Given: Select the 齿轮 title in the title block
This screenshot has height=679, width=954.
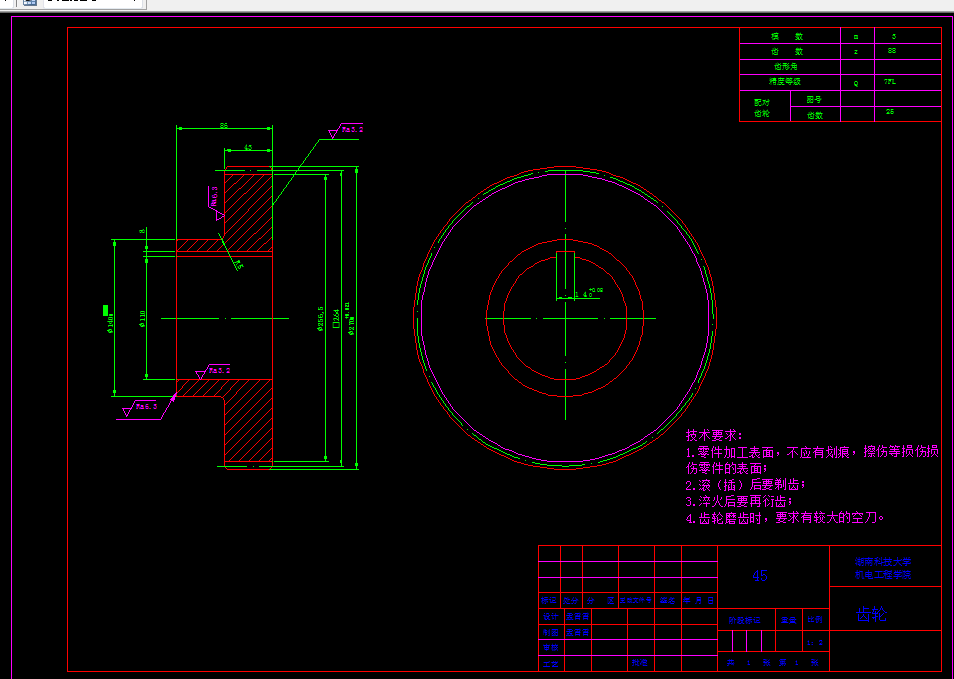Looking at the screenshot, I should (871, 615).
